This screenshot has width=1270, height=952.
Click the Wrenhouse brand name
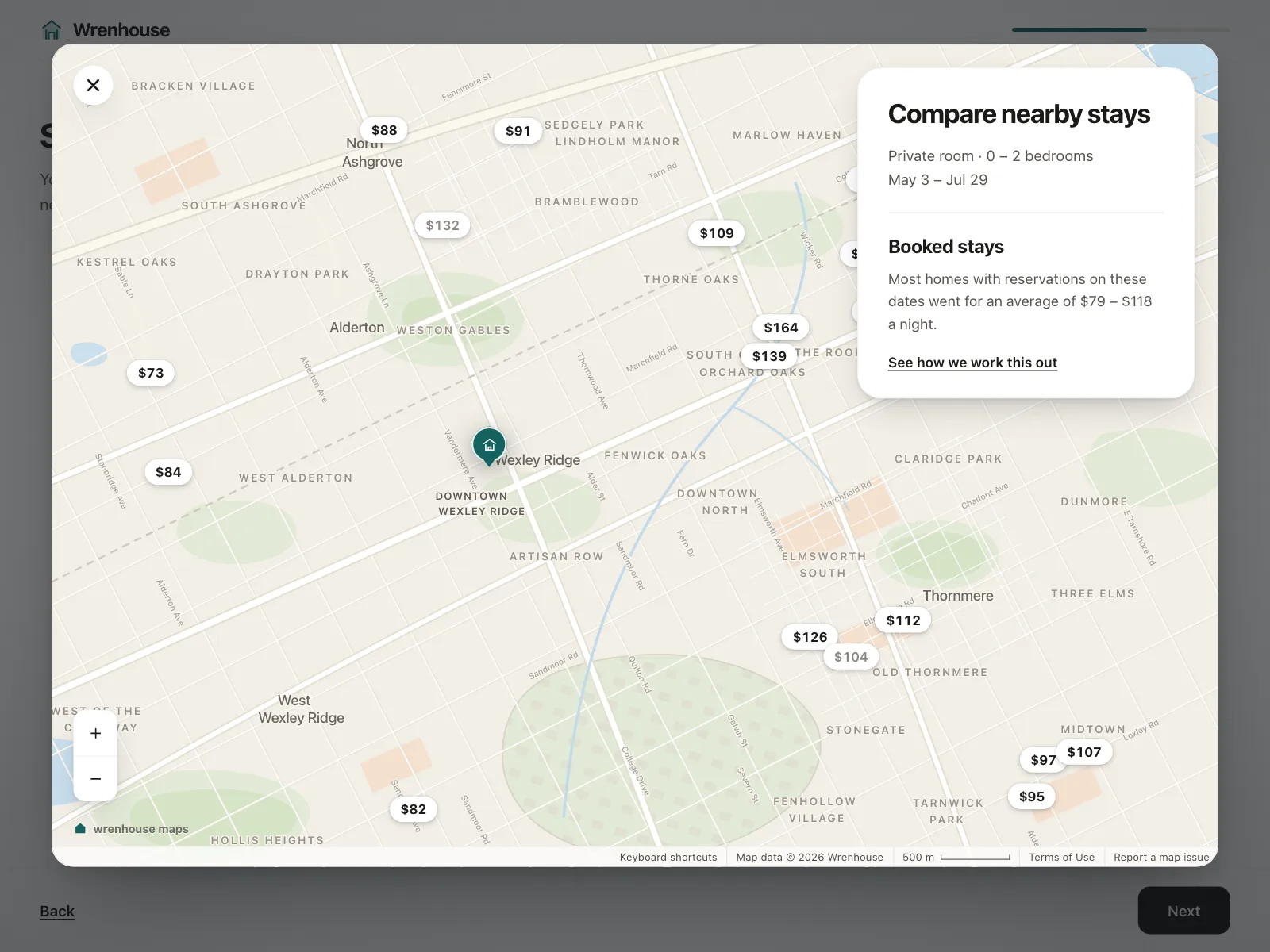pos(121,30)
